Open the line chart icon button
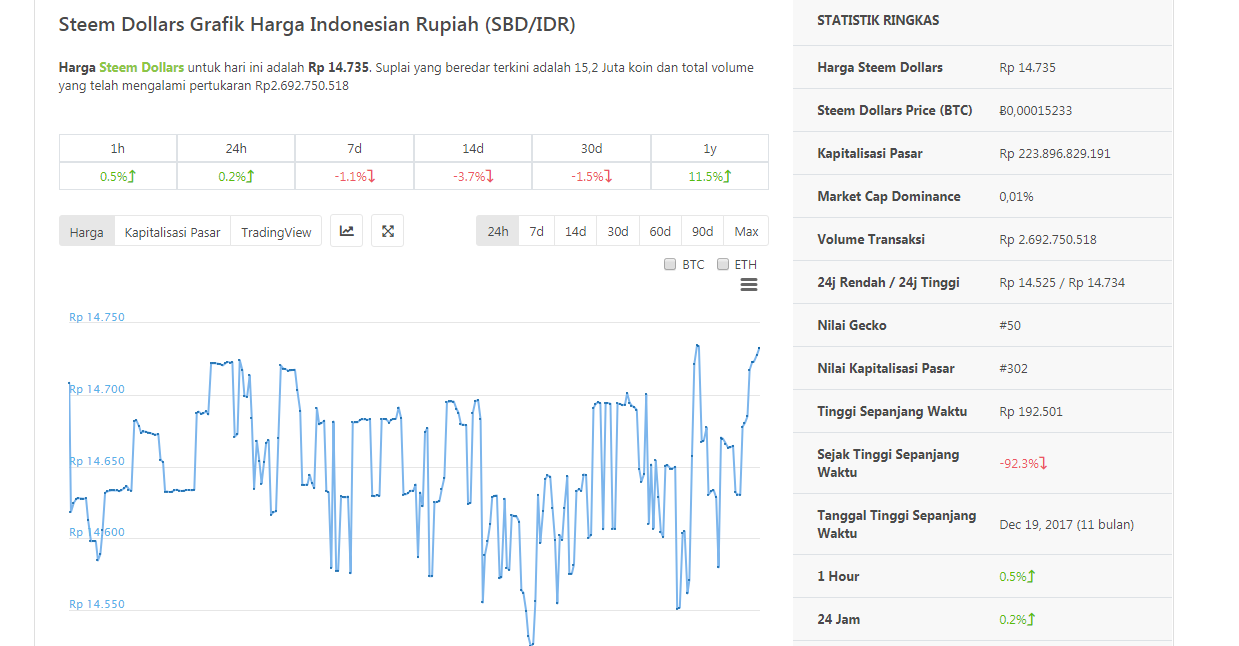 point(347,231)
